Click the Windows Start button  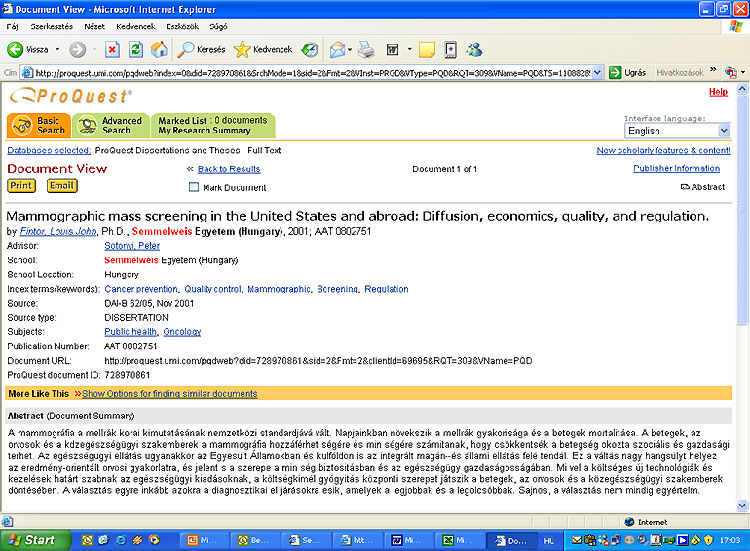35,540
